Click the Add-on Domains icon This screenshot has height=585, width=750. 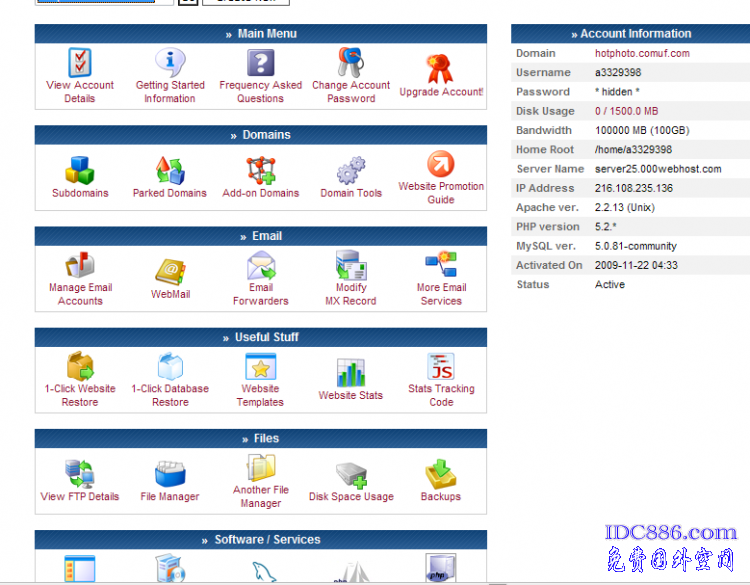[x=261, y=170]
